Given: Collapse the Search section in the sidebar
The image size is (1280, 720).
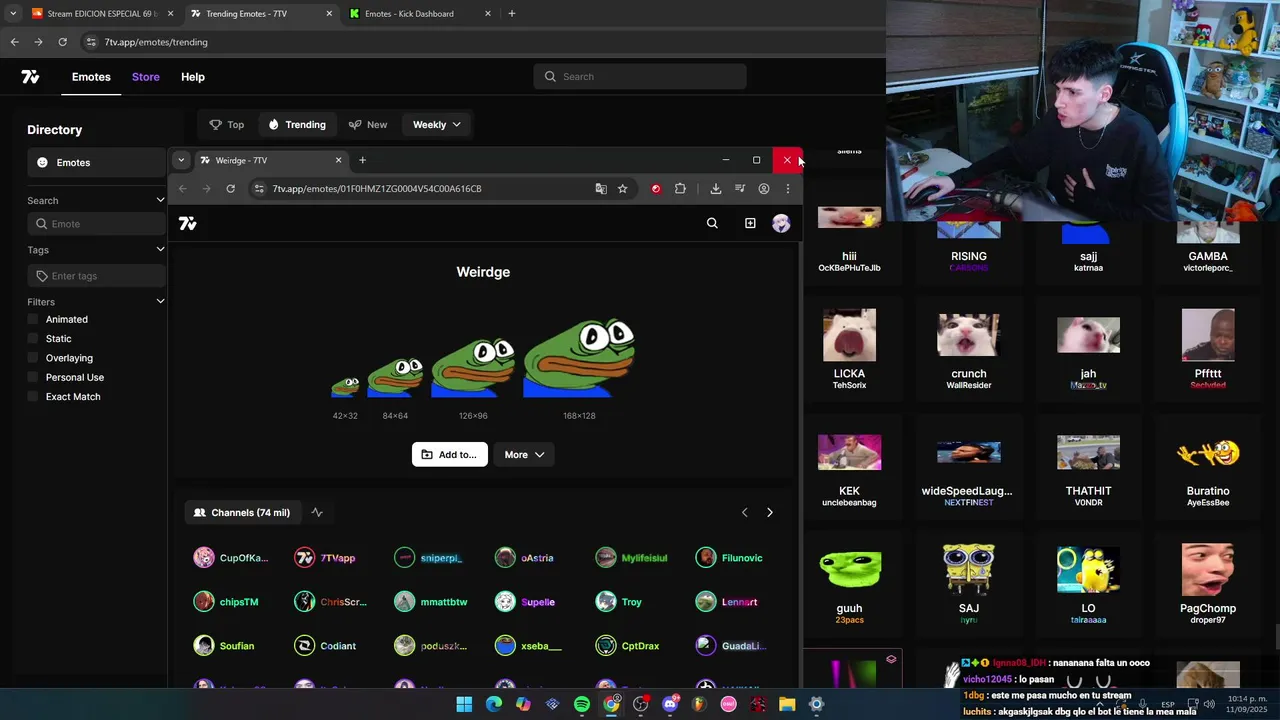Looking at the screenshot, I should [160, 200].
